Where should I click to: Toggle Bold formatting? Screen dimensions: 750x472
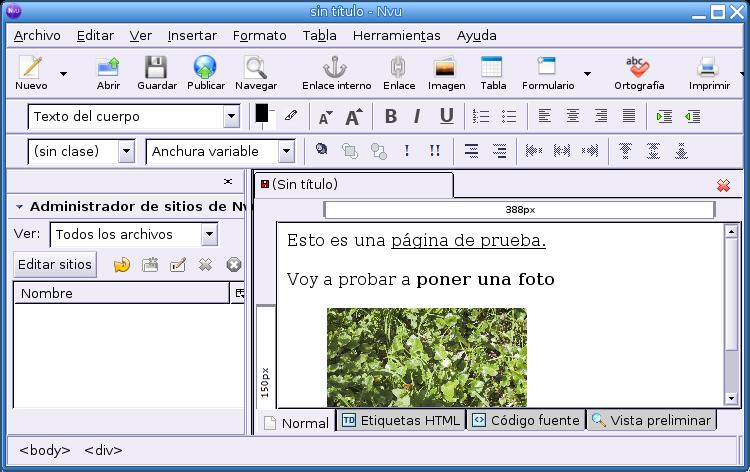[x=391, y=116]
